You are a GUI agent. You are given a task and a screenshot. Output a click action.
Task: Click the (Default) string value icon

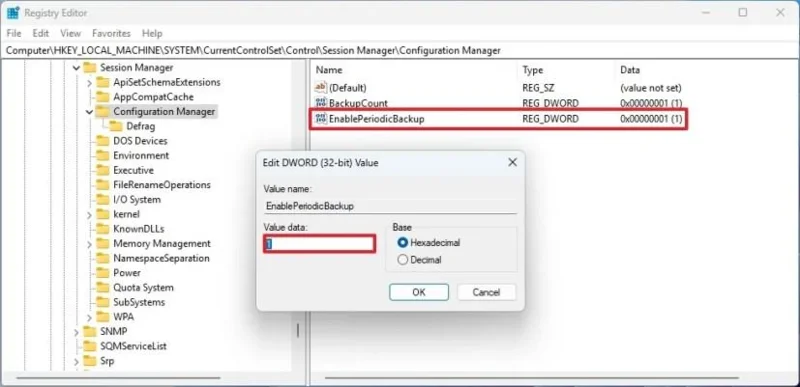pyautogui.click(x=321, y=88)
